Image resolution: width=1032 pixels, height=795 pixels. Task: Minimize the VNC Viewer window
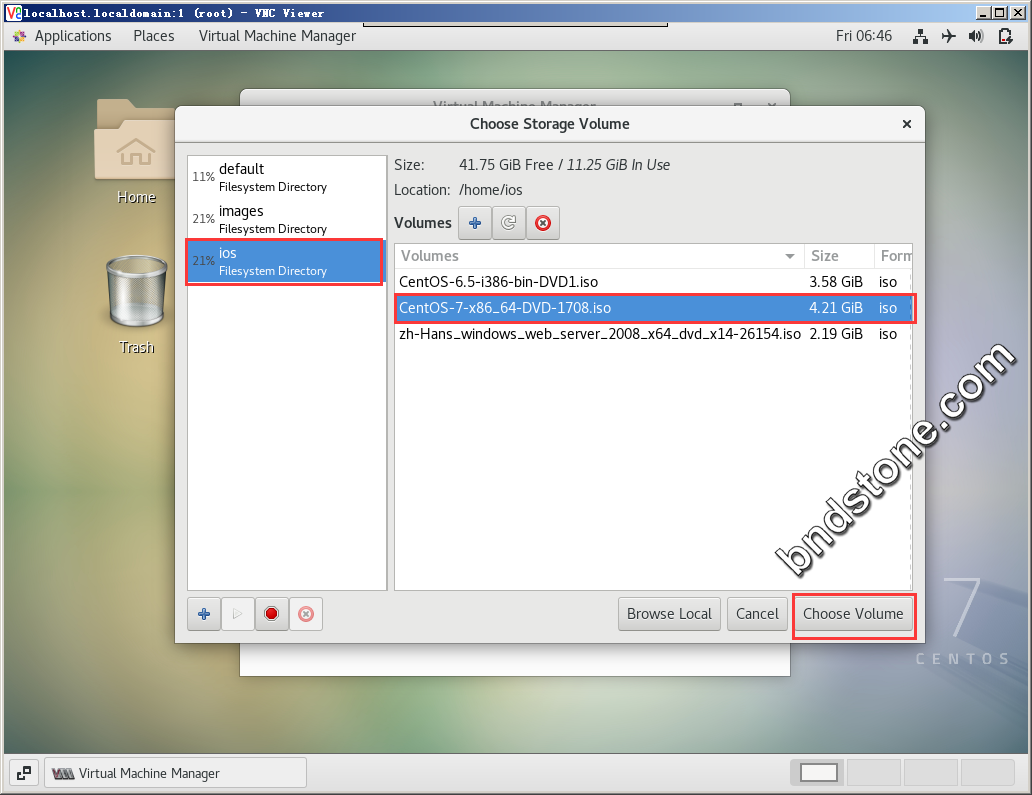(x=984, y=13)
